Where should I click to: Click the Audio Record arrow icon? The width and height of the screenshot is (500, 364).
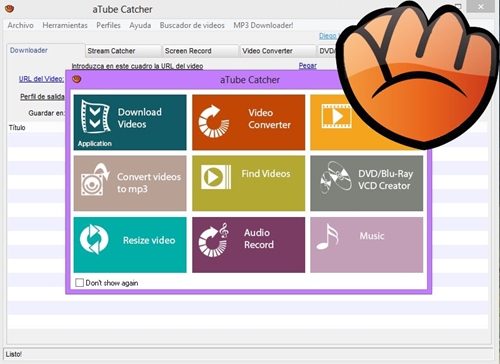pyautogui.click(x=214, y=240)
